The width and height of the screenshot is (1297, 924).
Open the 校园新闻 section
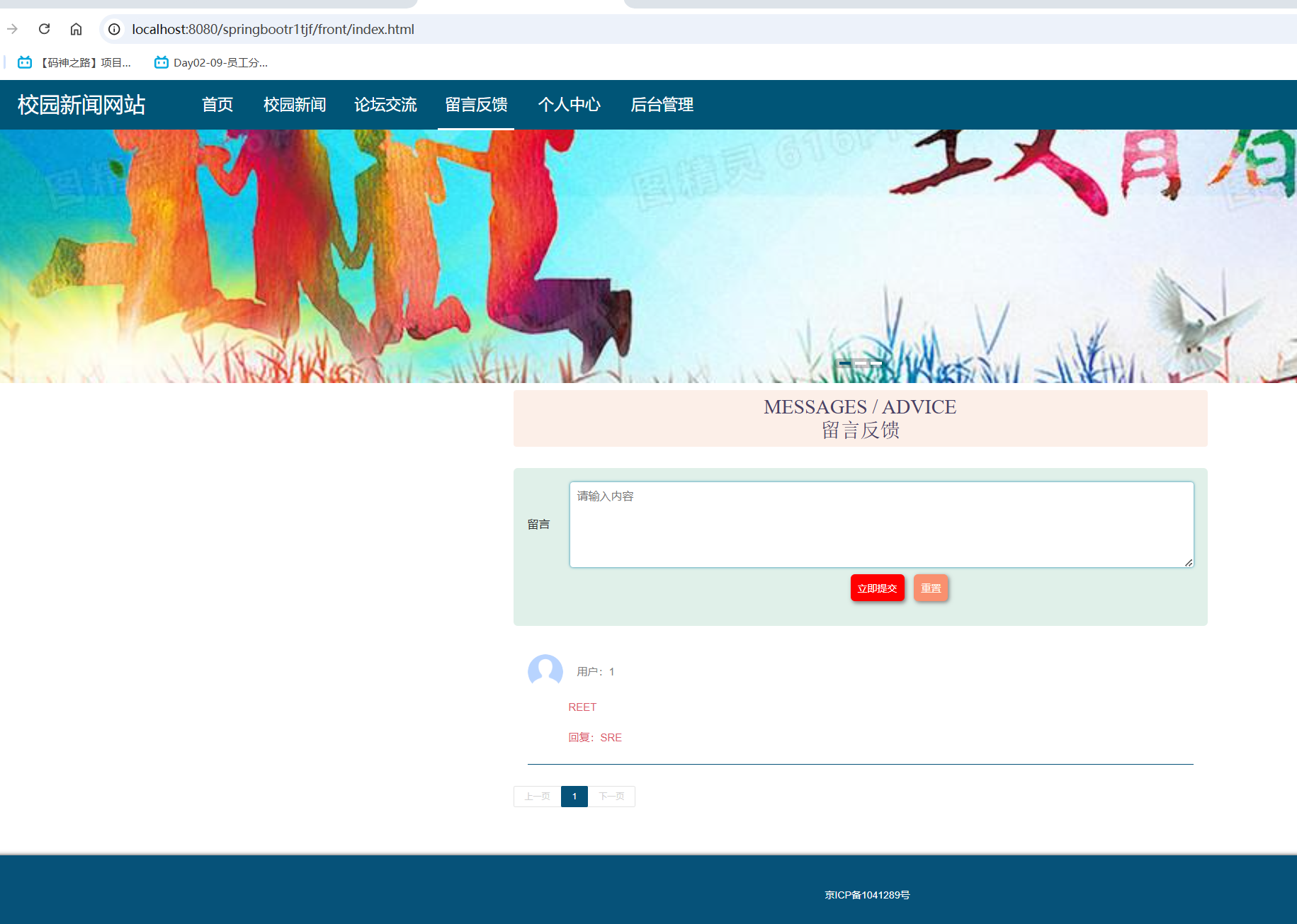pos(294,105)
